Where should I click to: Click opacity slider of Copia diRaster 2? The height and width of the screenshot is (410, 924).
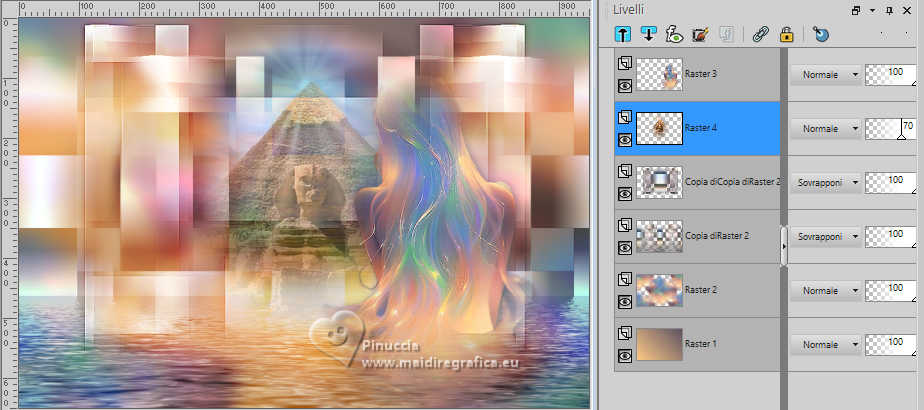pos(891,237)
